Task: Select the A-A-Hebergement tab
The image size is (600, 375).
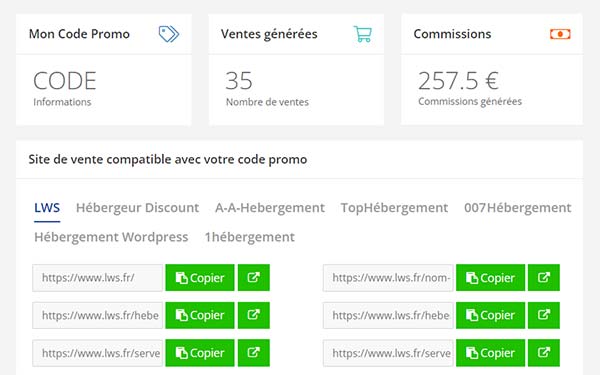Action: tap(270, 208)
